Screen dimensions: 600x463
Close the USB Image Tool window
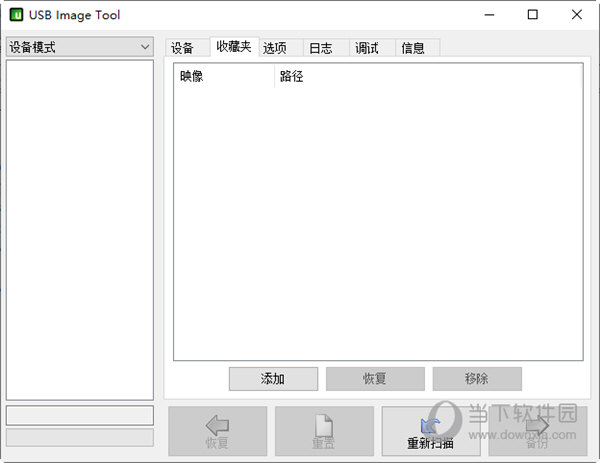pos(577,15)
